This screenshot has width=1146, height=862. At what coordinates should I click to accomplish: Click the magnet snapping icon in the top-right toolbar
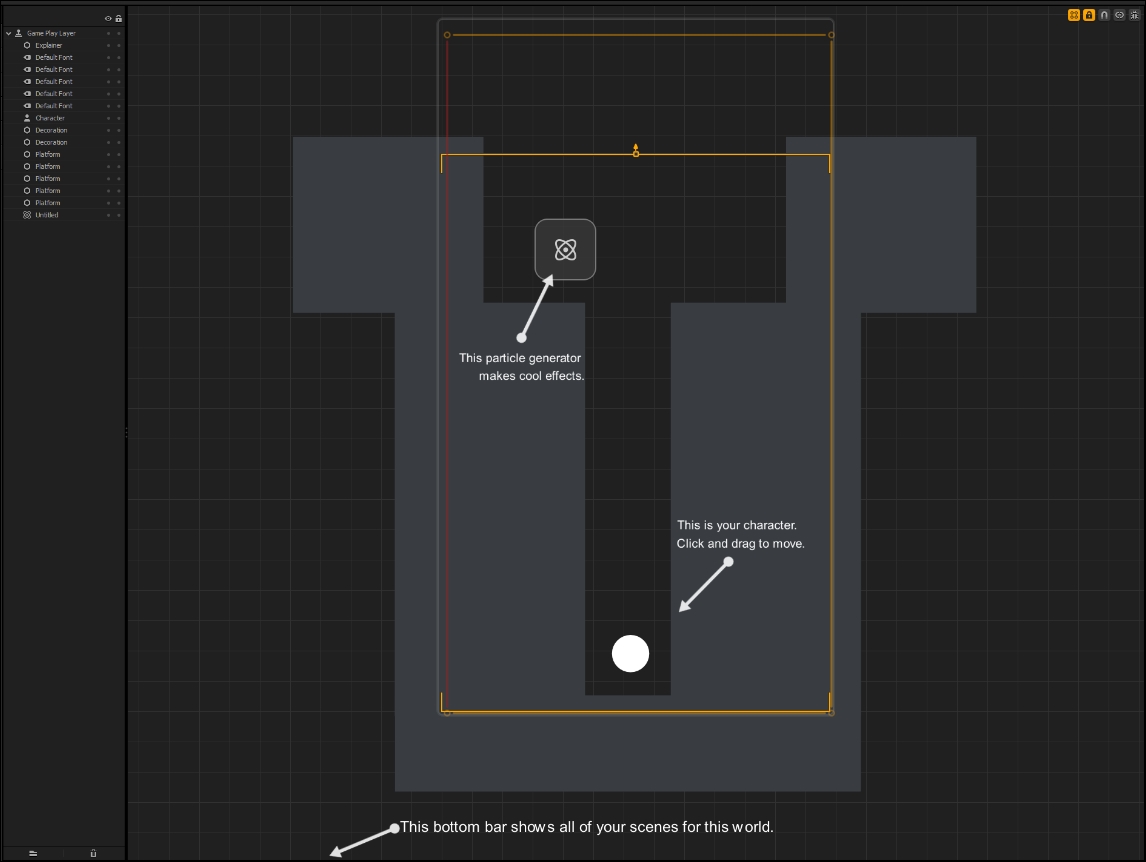pos(1104,15)
